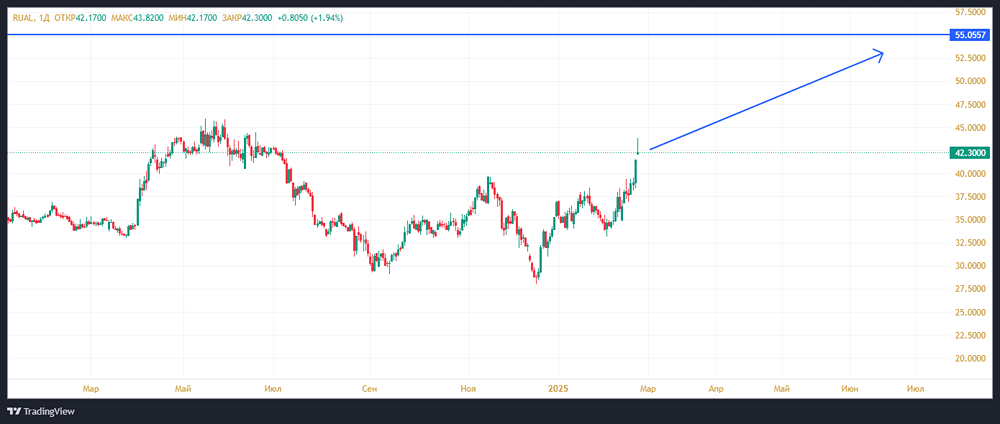Click the 2025 label on time axis
Viewport: 1000px width, 424px height.
coord(555,388)
